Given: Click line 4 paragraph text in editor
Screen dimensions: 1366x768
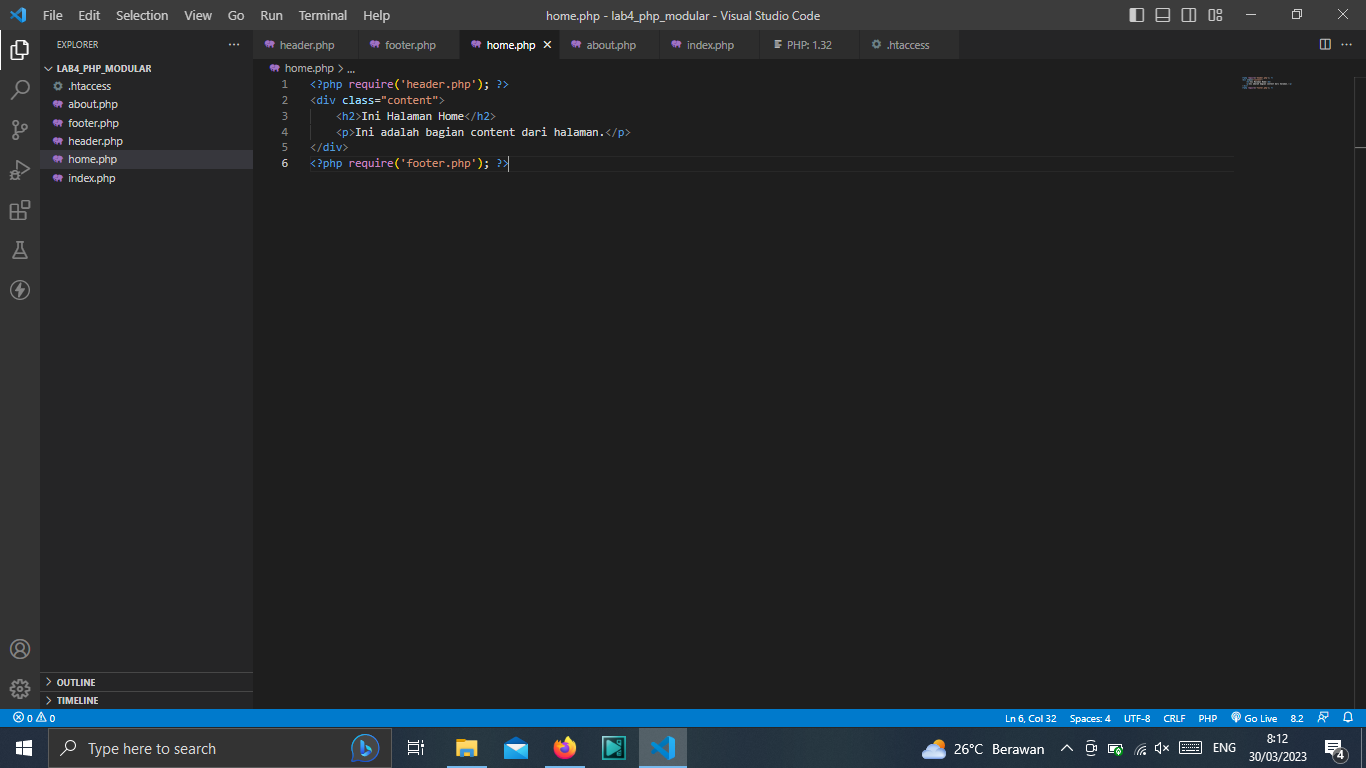Looking at the screenshot, I should point(480,132).
